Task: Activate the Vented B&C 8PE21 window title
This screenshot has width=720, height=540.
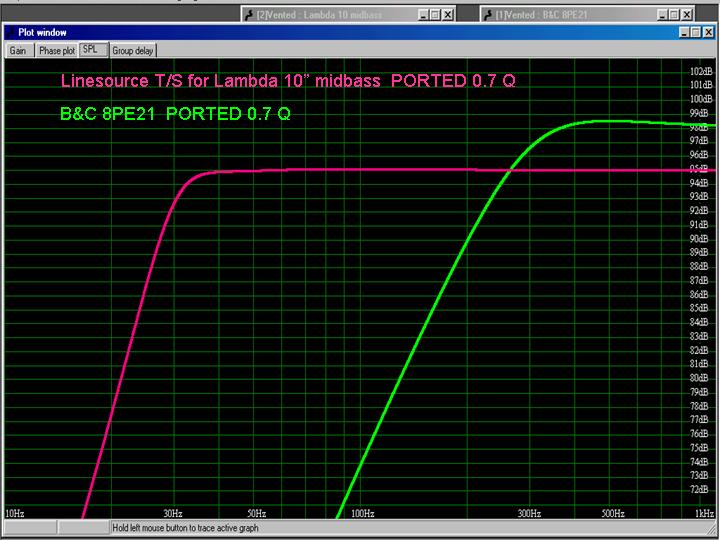Action: [542, 15]
